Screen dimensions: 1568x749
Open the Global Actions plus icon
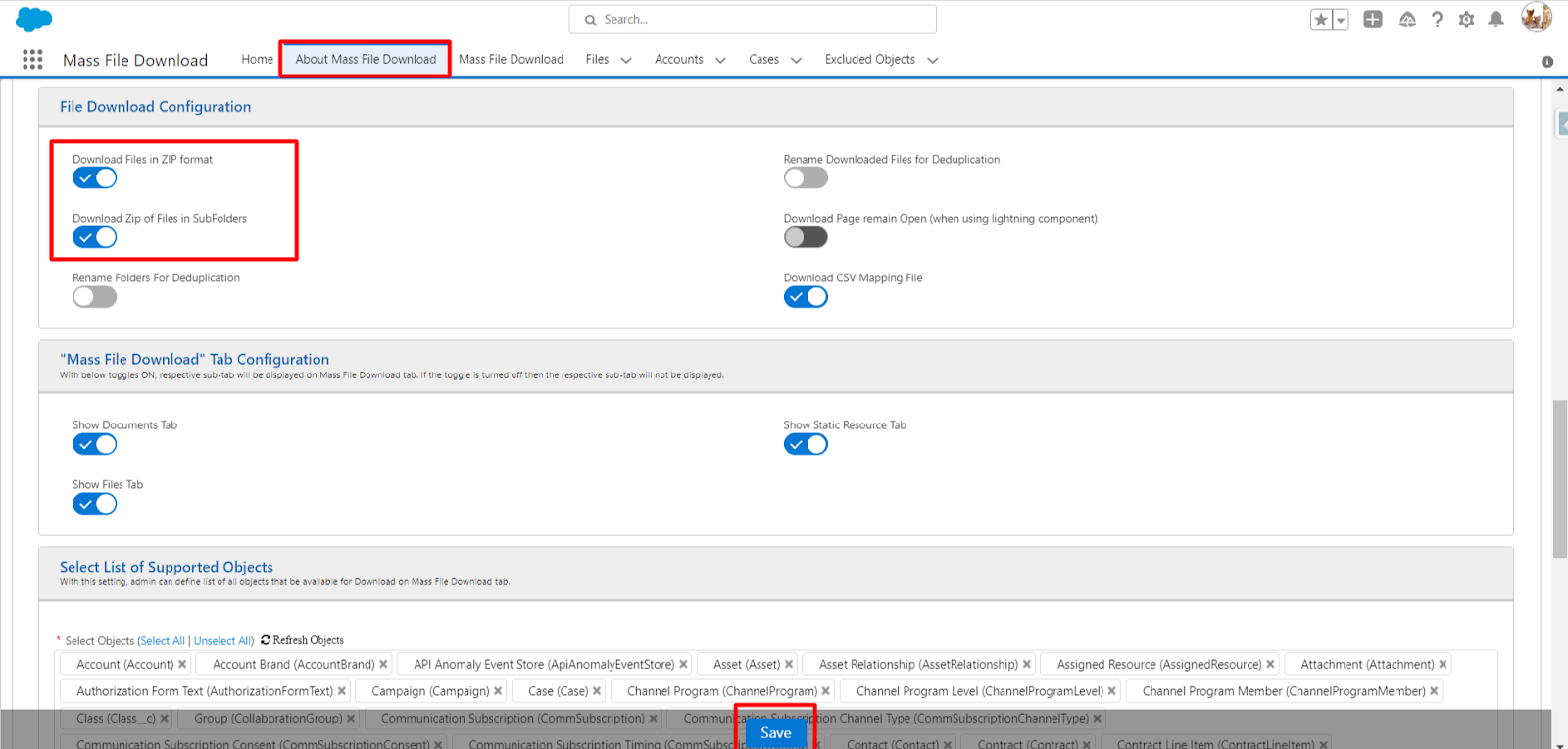(x=1373, y=20)
